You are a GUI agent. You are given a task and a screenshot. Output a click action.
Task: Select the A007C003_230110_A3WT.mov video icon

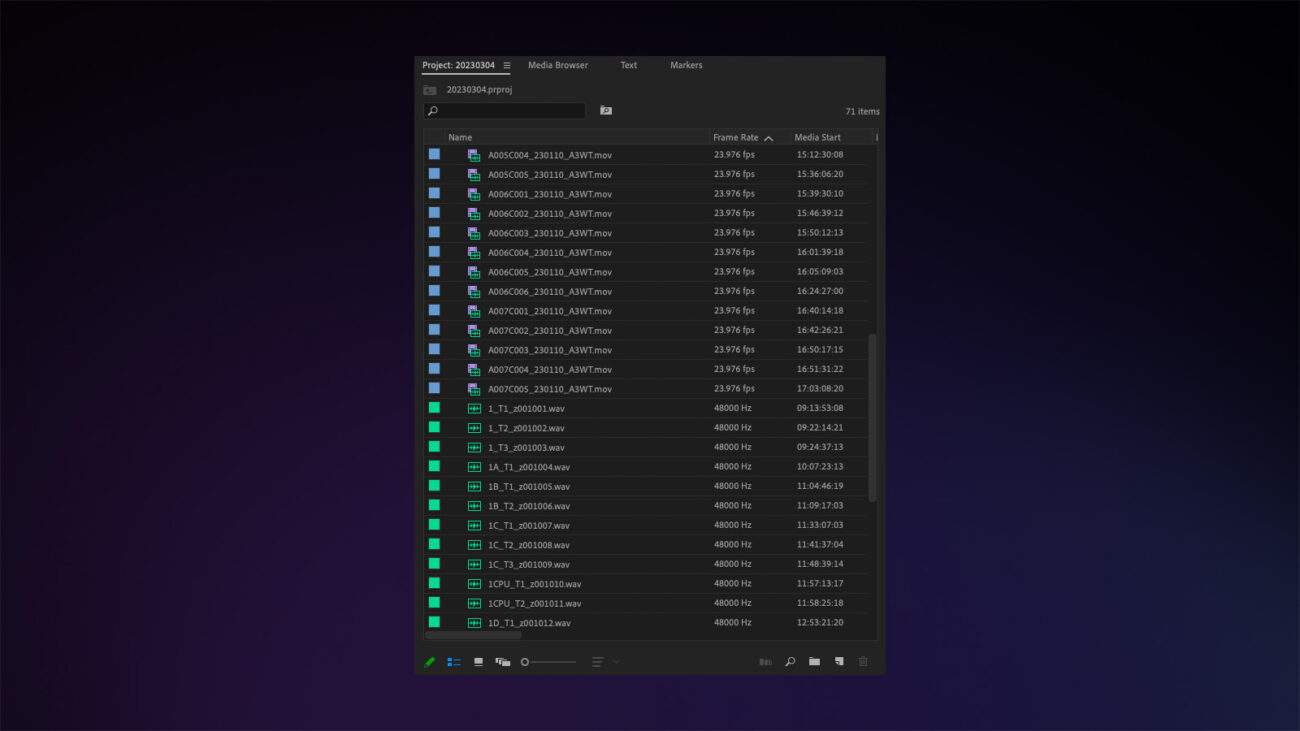473,349
